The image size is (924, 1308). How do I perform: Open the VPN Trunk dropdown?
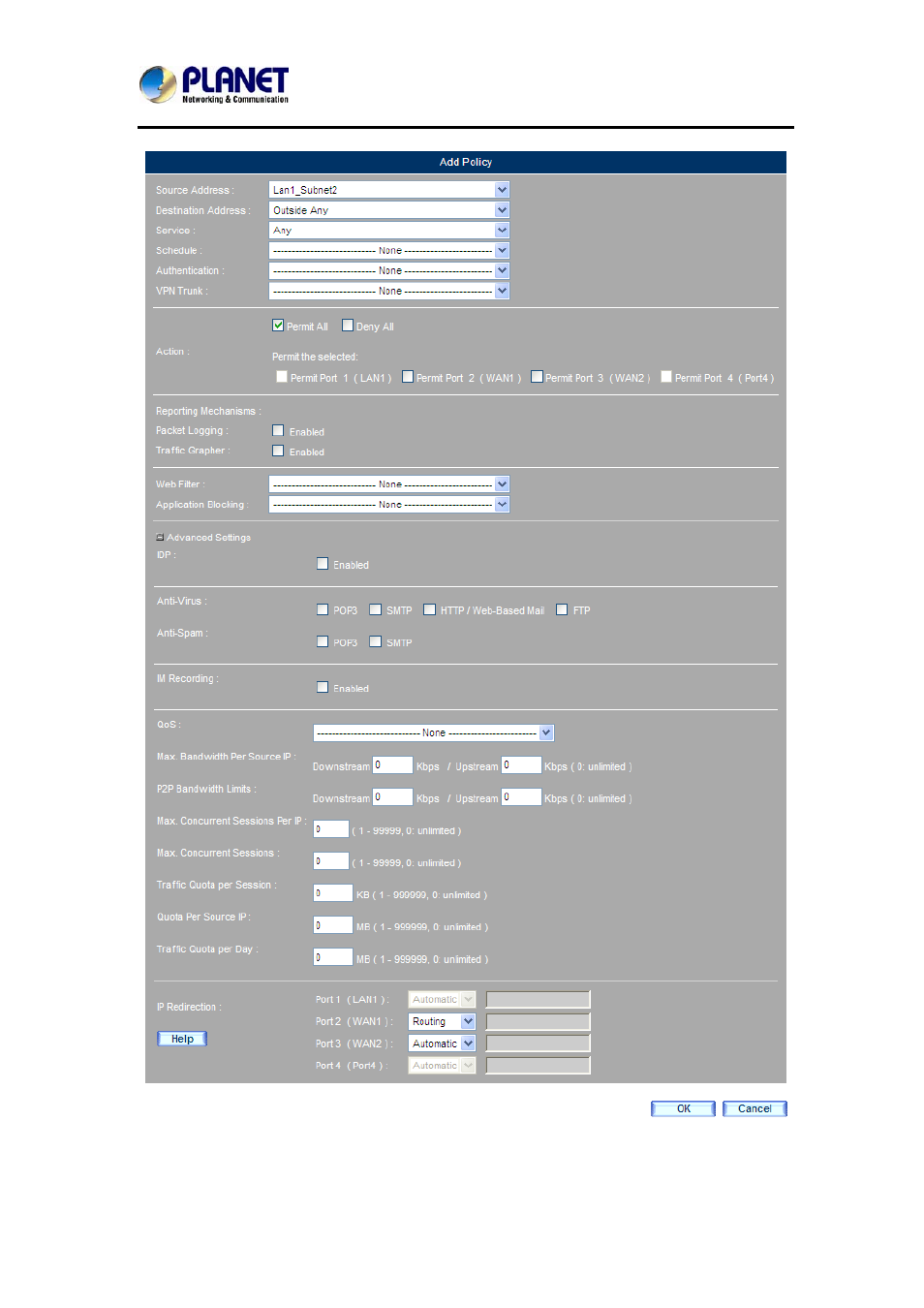(x=389, y=291)
